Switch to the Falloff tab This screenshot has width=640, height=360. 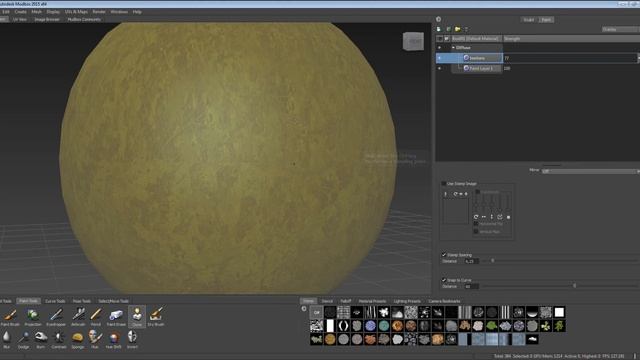pyautogui.click(x=346, y=301)
